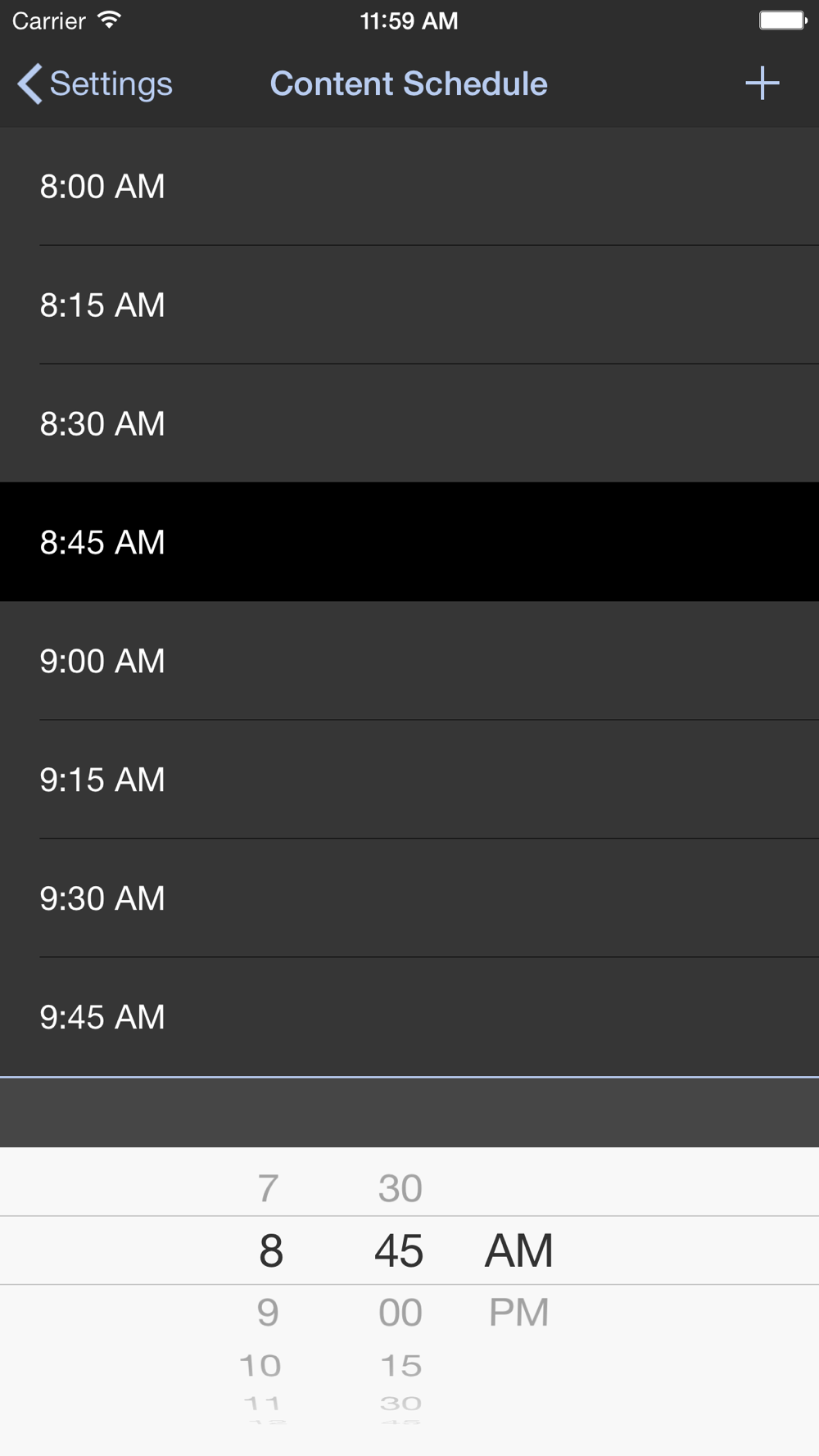Choose the 9:00 AM schedule entry
This screenshot has width=819, height=1456.
(x=409, y=661)
